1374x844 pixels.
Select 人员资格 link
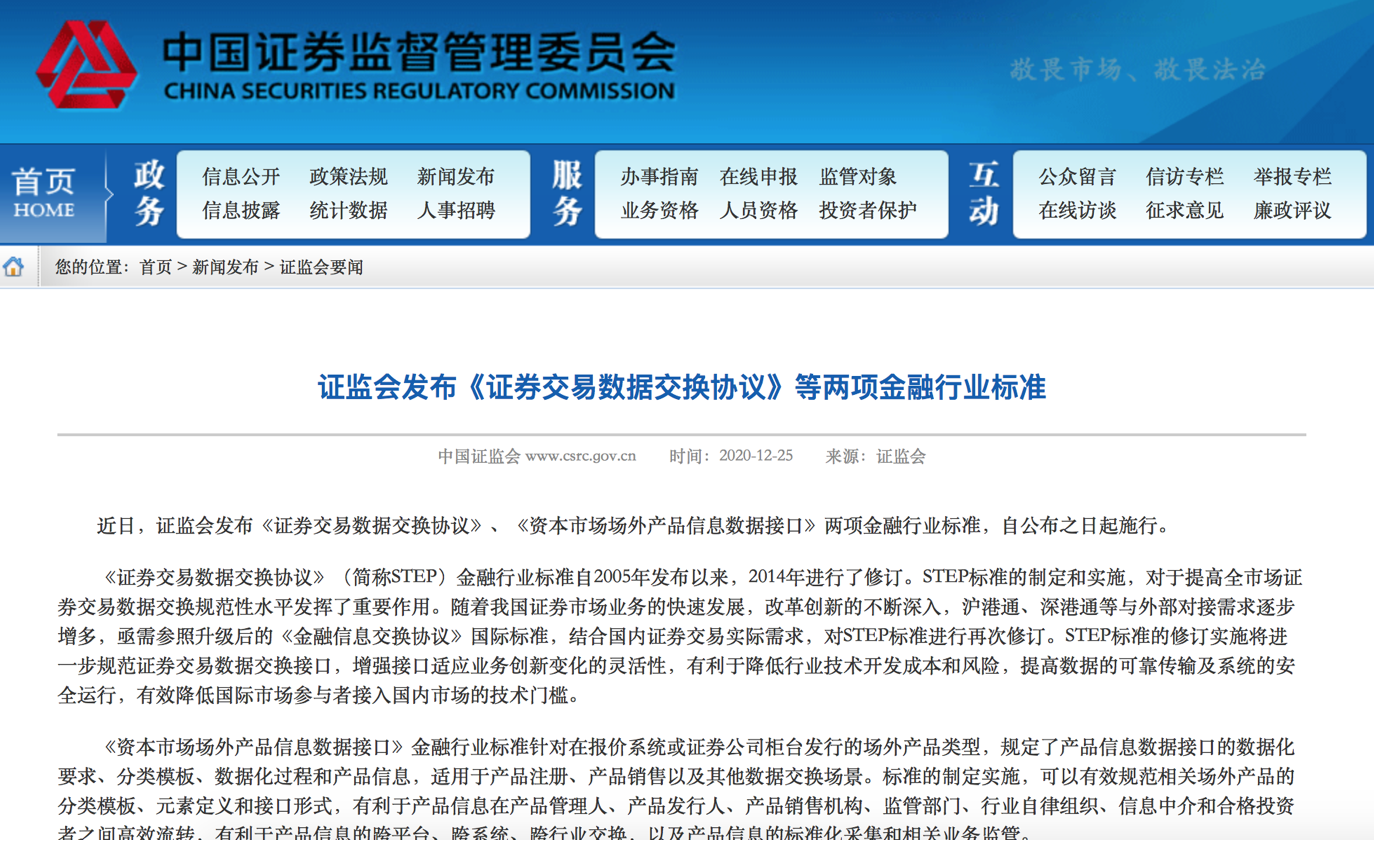click(759, 210)
